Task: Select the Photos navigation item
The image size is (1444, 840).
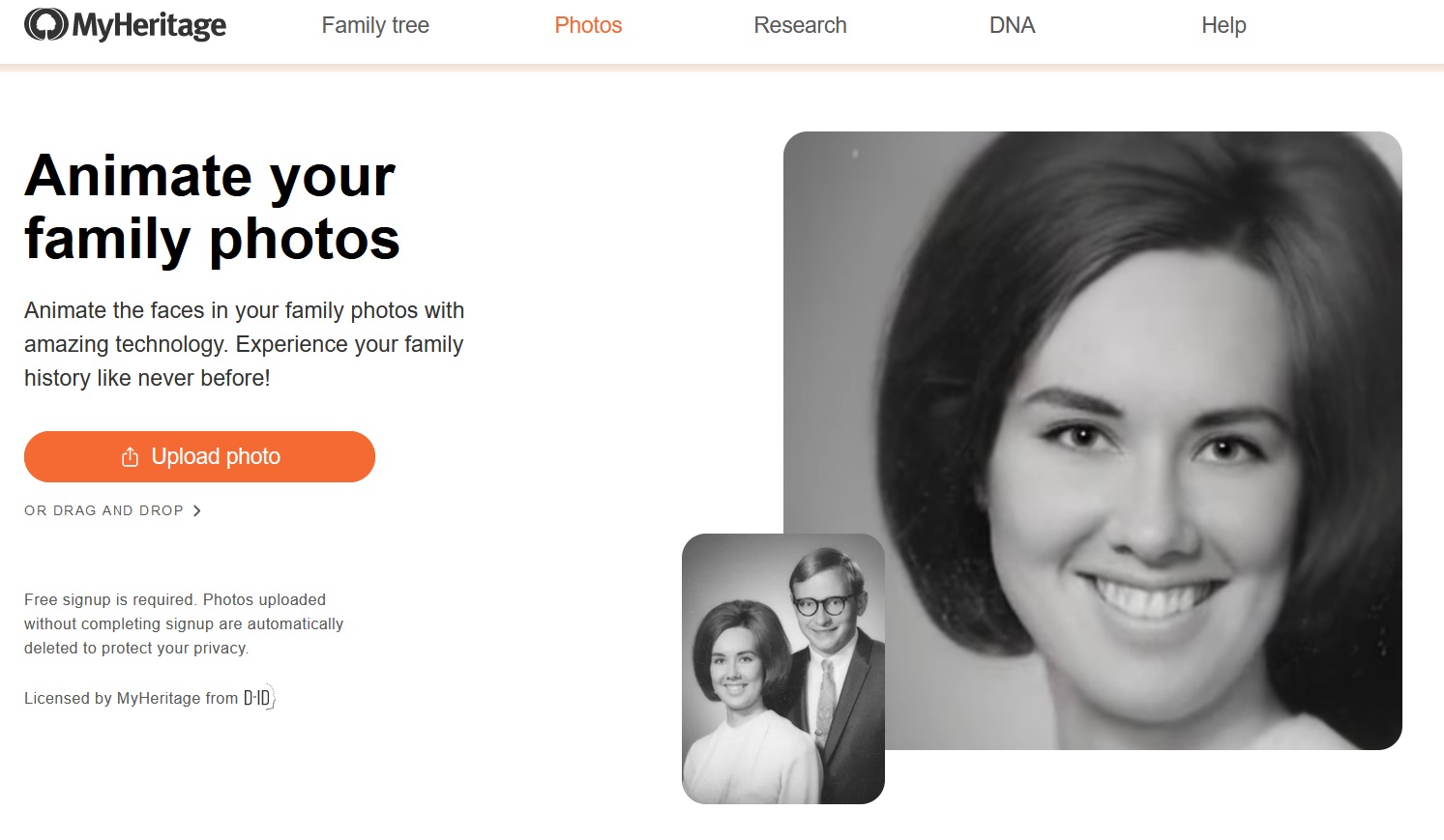Action: coord(588,25)
